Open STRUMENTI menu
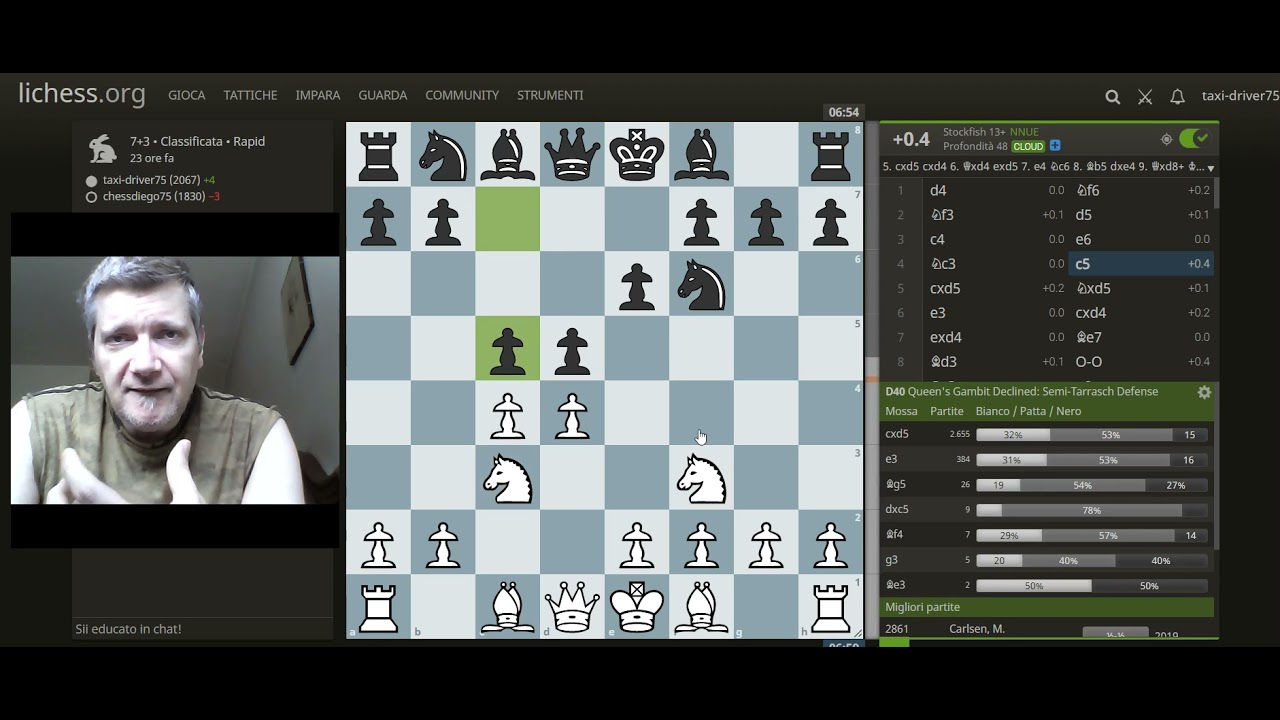The height and width of the screenshot is (720, 1280). tap(550, 95)
